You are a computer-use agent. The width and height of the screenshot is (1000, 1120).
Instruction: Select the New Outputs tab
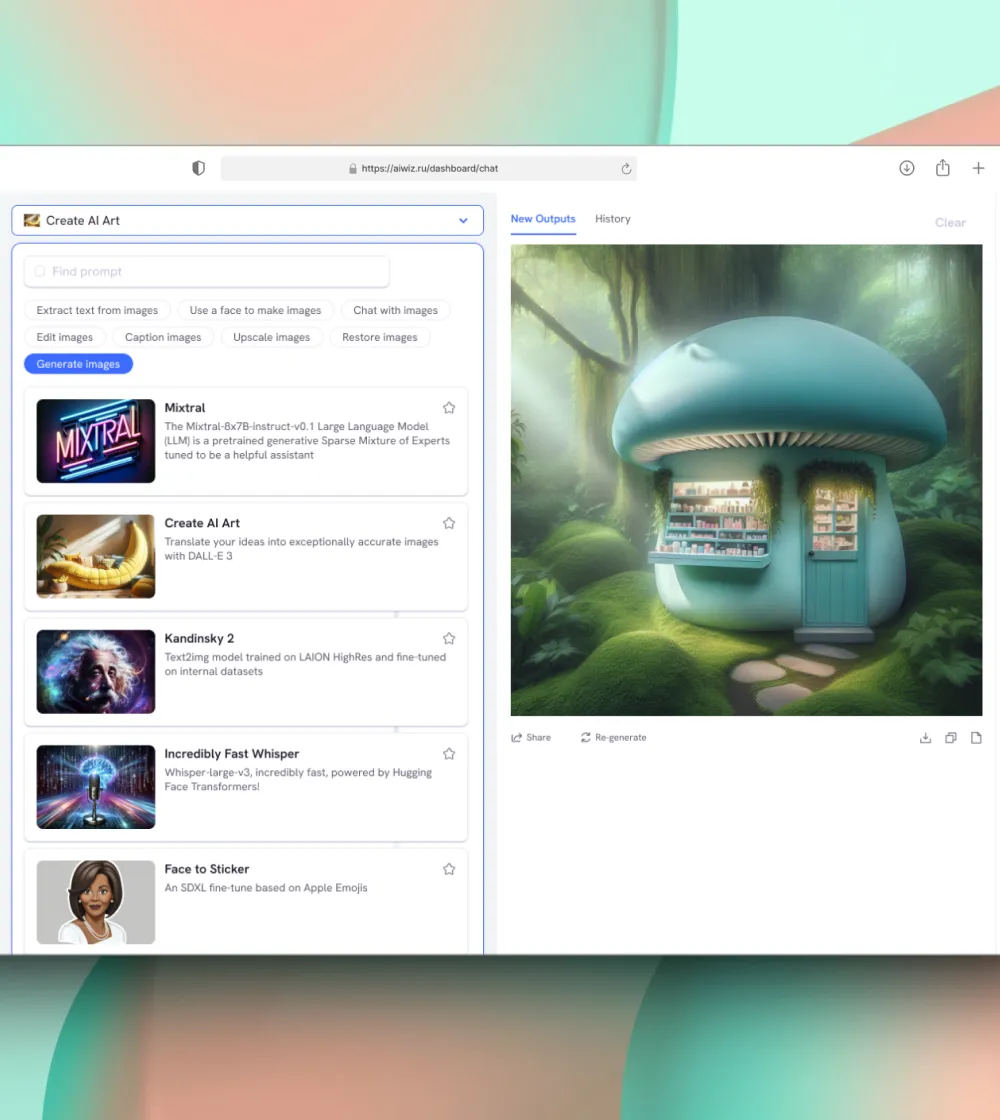click(543, 219)
